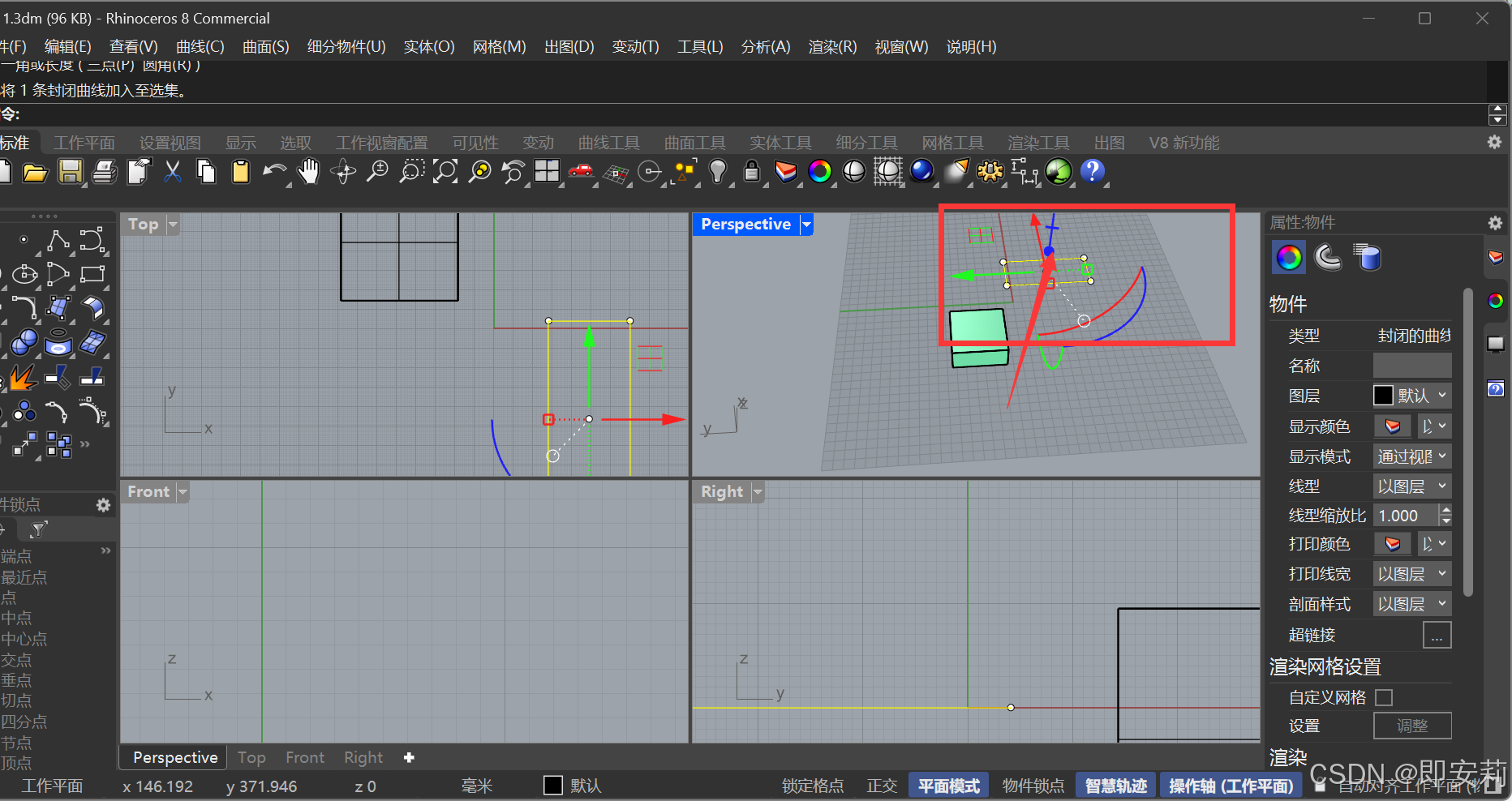Click the Cut scissors icon
The image size is (1512, 801).
(173, 172)
